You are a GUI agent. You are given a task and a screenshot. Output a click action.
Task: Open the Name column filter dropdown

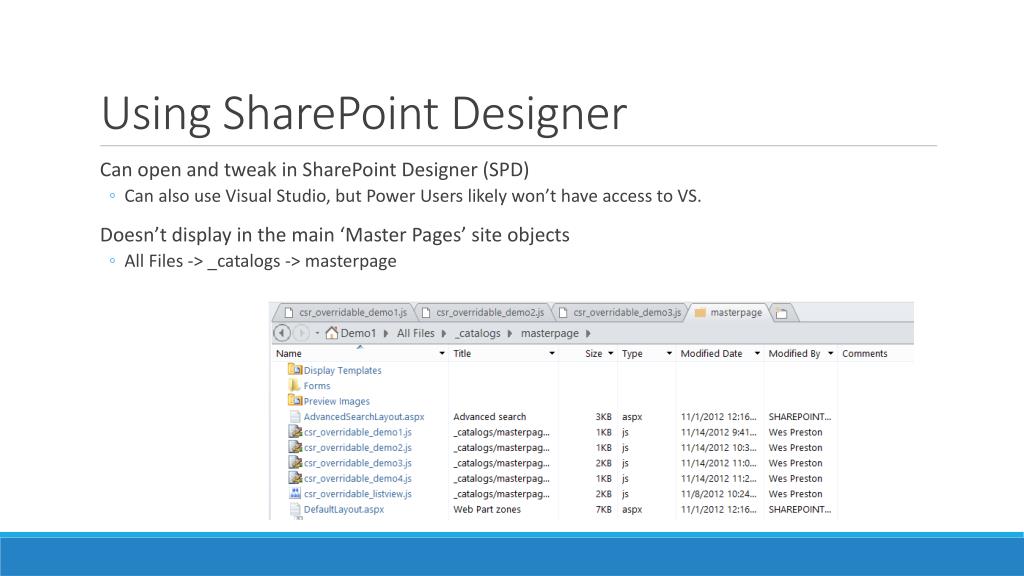[x=442, y=353]
